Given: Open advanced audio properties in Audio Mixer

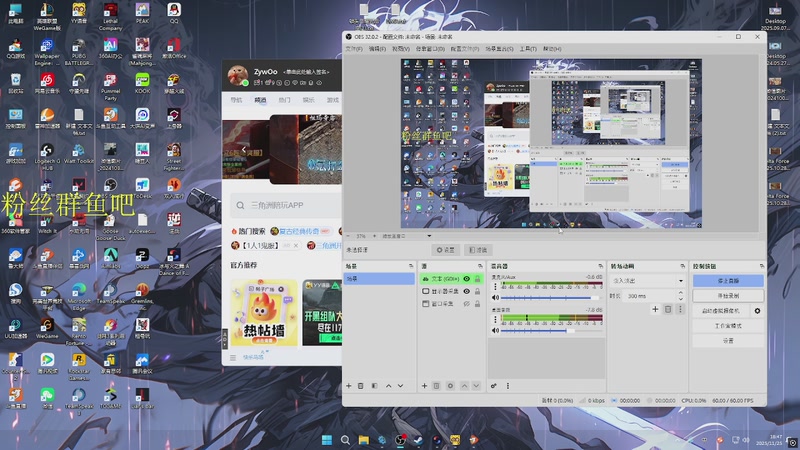Looking at the screenshot, I should tap(493, 386).
